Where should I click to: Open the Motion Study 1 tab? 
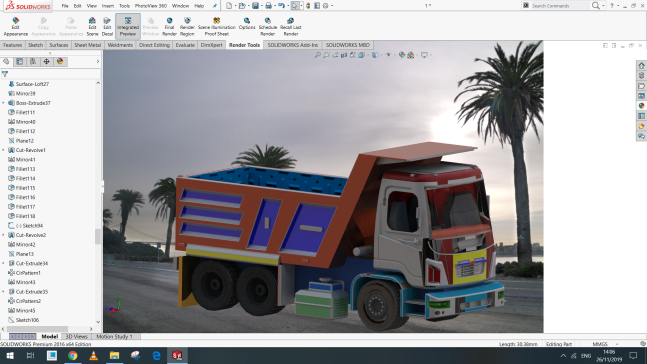pos(114,336)
